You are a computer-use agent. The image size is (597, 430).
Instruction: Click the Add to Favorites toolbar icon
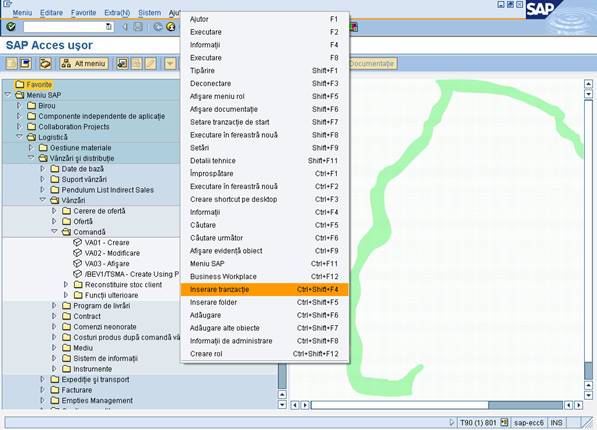click(x=122, y=64)
